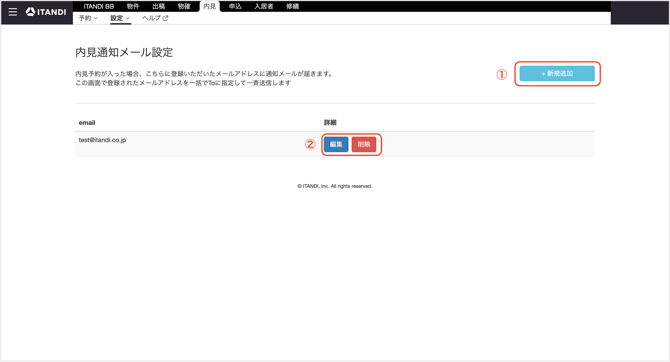
Task: Switch to the 物確 tab
Action: click(184, 6)
